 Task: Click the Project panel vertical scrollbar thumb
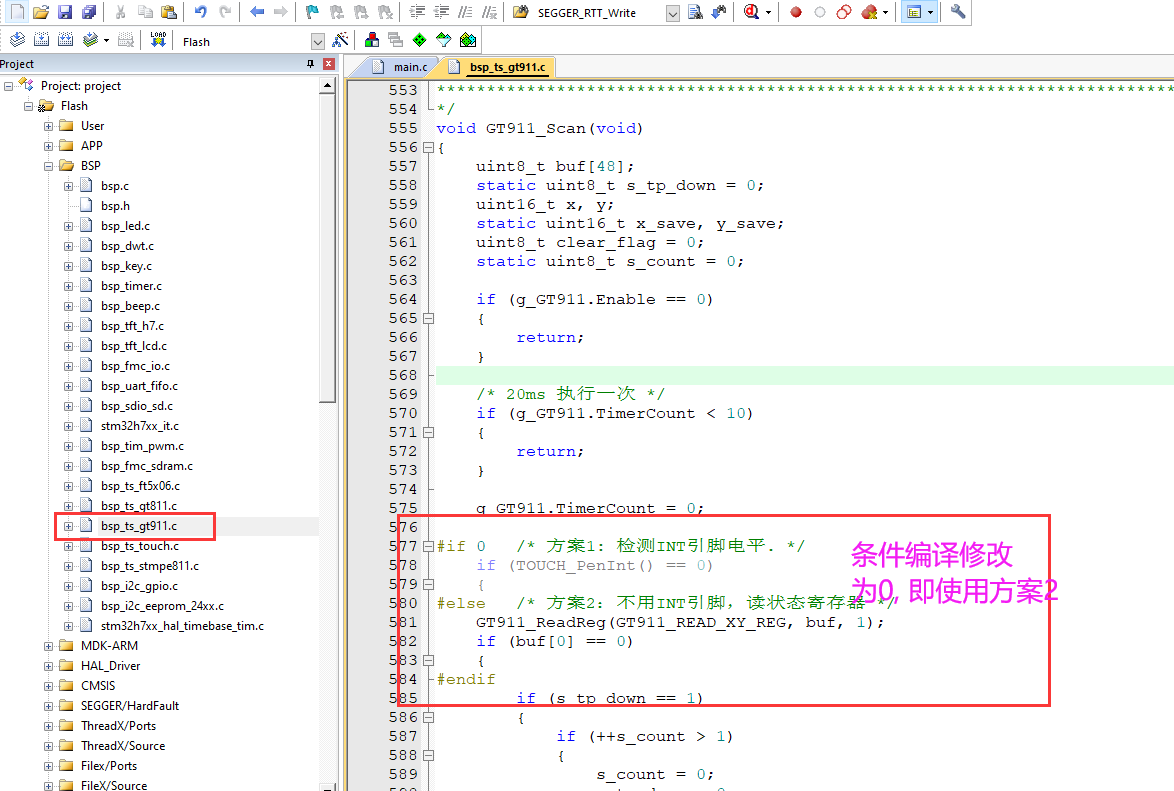tap(327, 247)
